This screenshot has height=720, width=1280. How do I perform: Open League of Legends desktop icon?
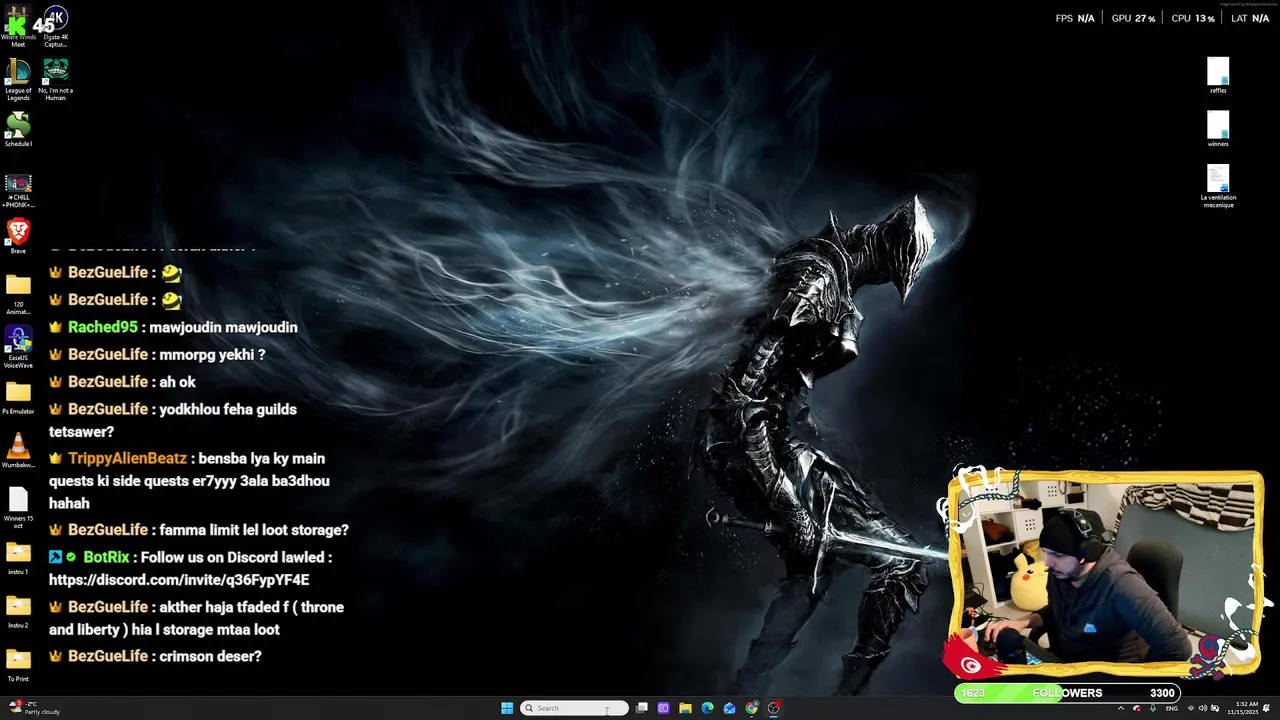tap(18, 80)
